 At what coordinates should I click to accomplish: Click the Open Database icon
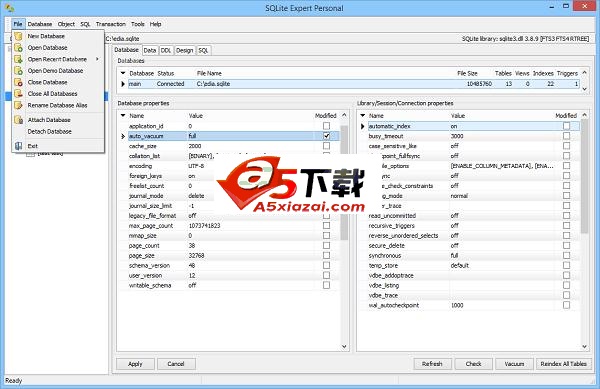[18, 47]
